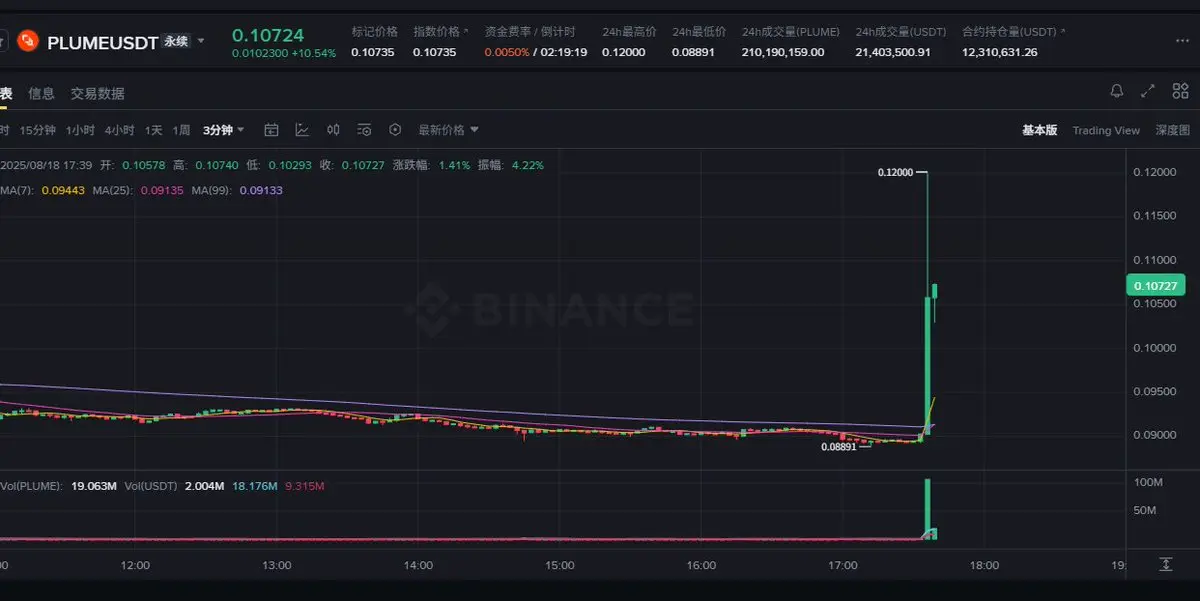
Task: Expand chart to fullscreen with arrows icon
Action: [x=1148, y=91]
